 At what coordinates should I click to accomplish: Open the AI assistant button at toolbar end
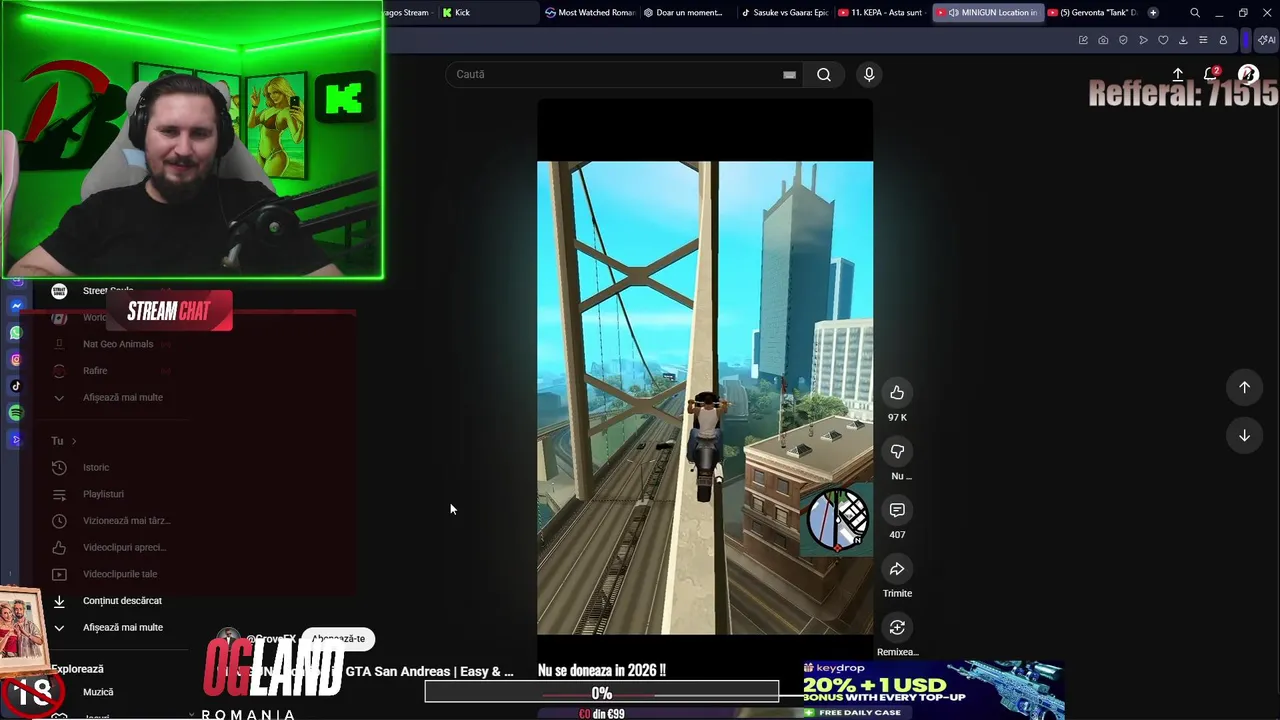coord(1266,40)
